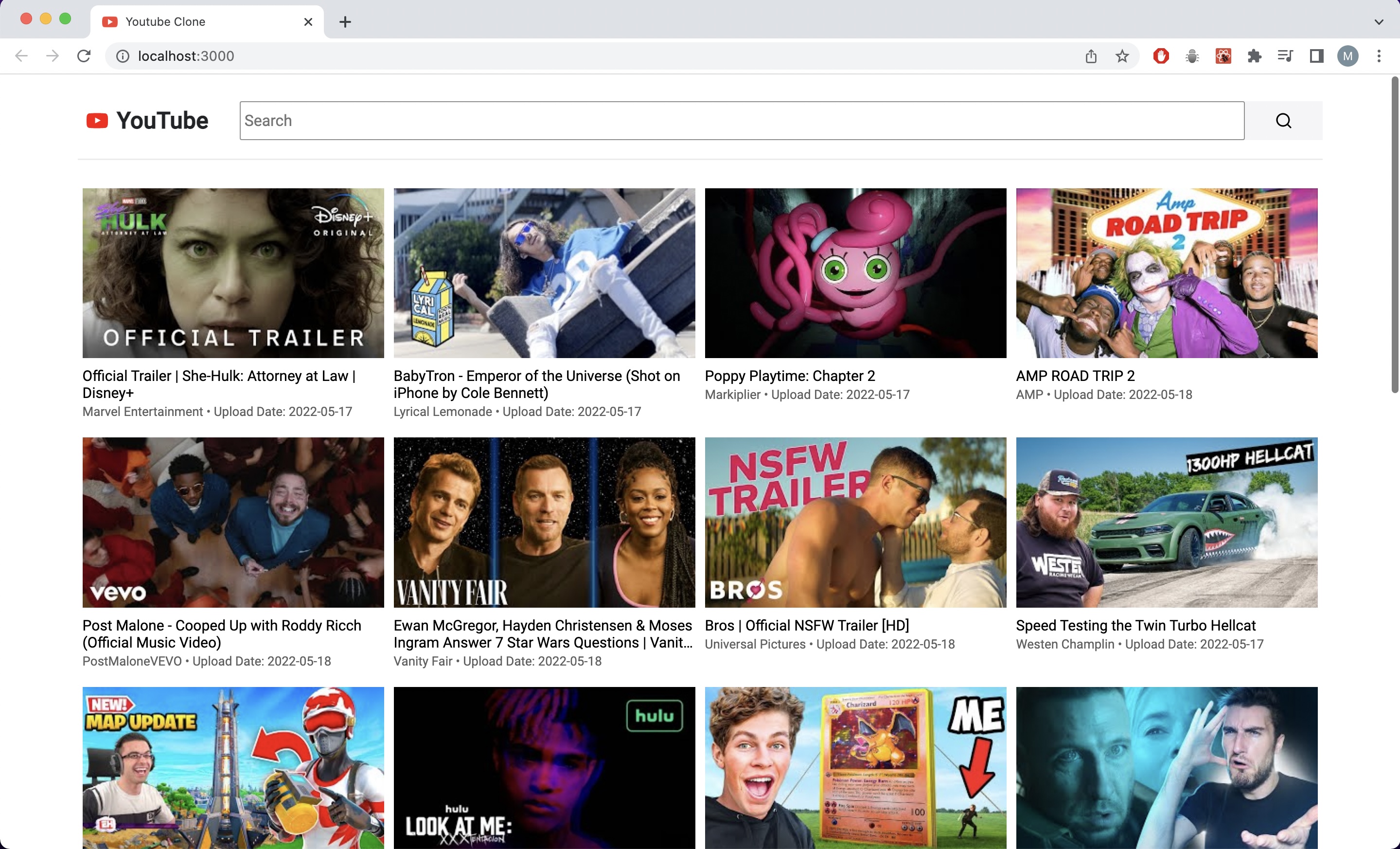Open the React developer tools extension
The width and height of the screenshot is (1400, 849).
tap(1223, 56)
